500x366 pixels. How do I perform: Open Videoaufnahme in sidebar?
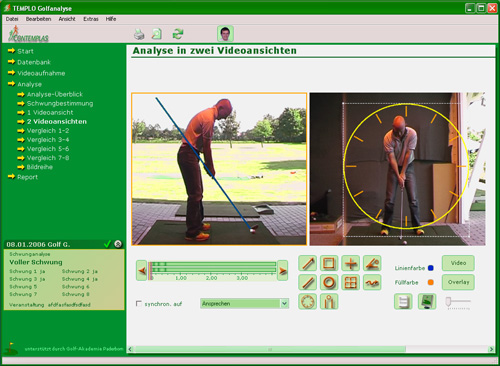click(x=41, y=73)
